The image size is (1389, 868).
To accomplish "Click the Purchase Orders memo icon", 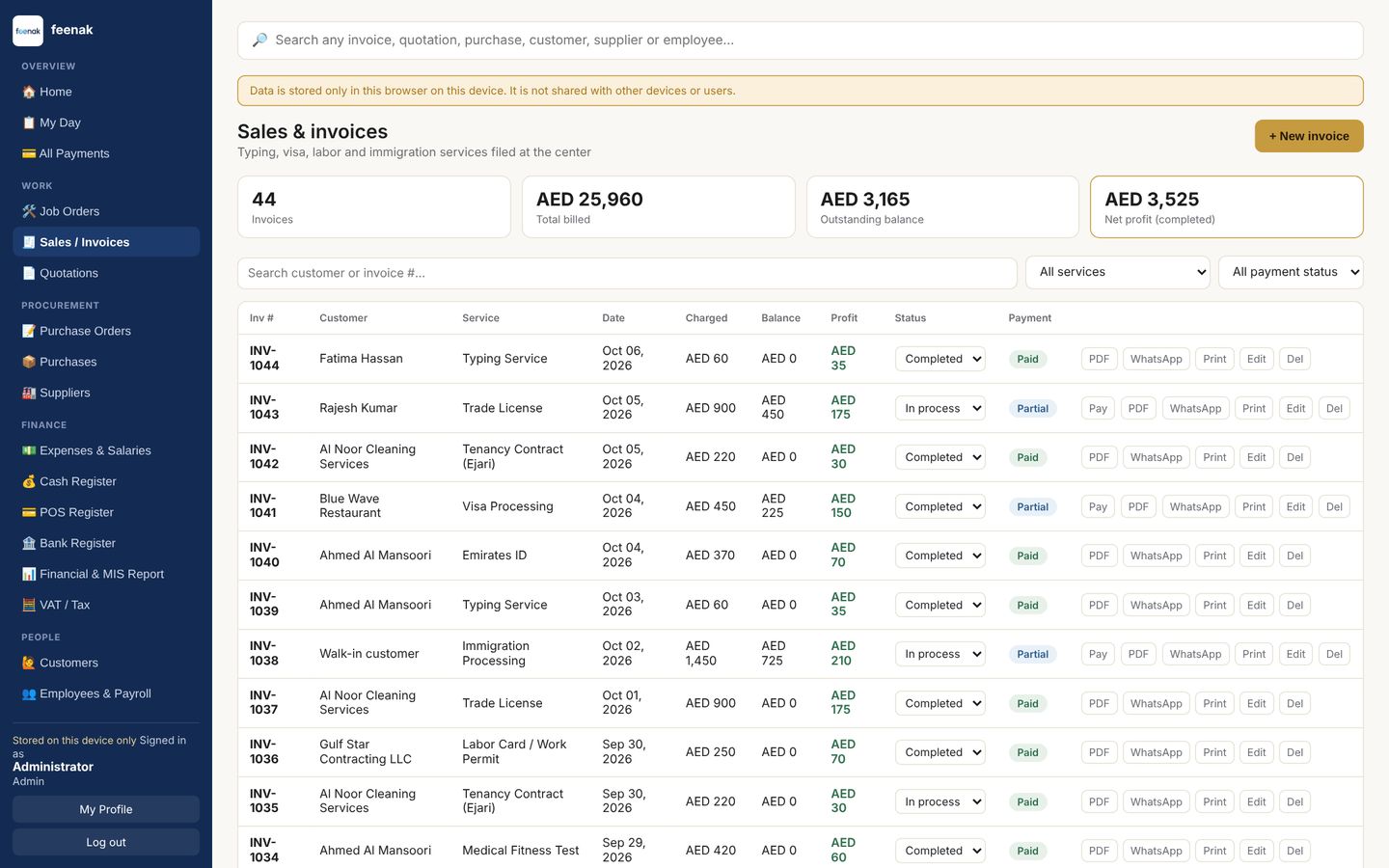I will tap(29, 331).
